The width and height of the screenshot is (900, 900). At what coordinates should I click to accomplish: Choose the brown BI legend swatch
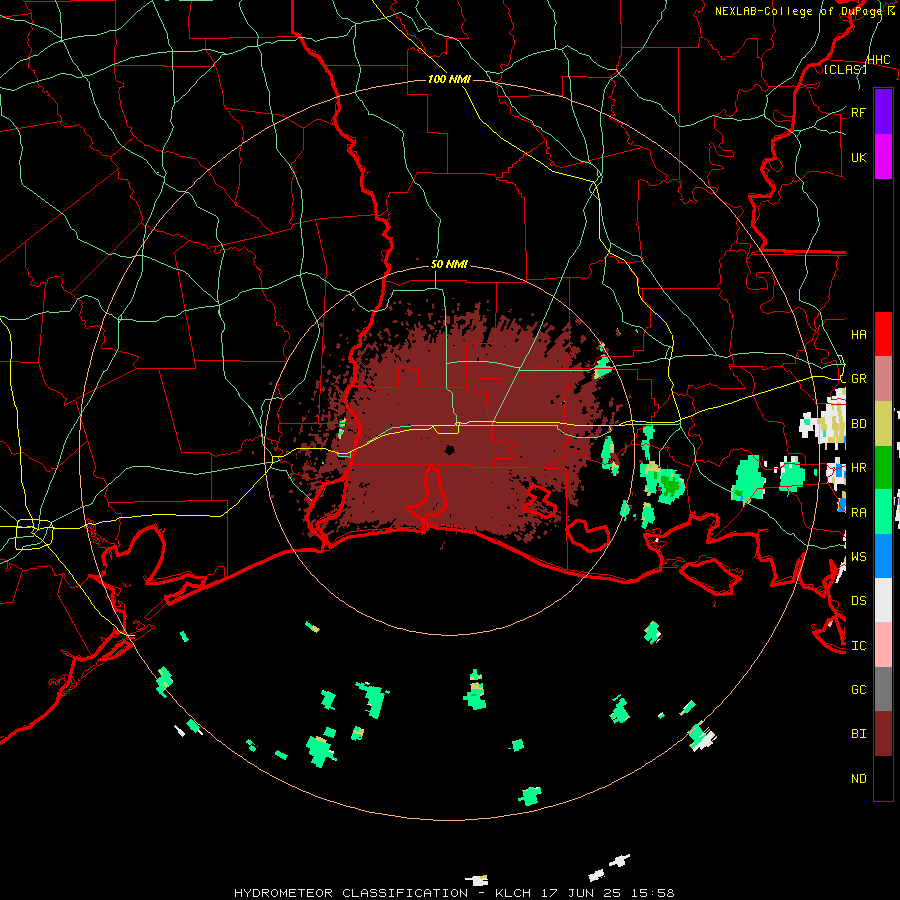pyautogui.click(x=883, y=734)
